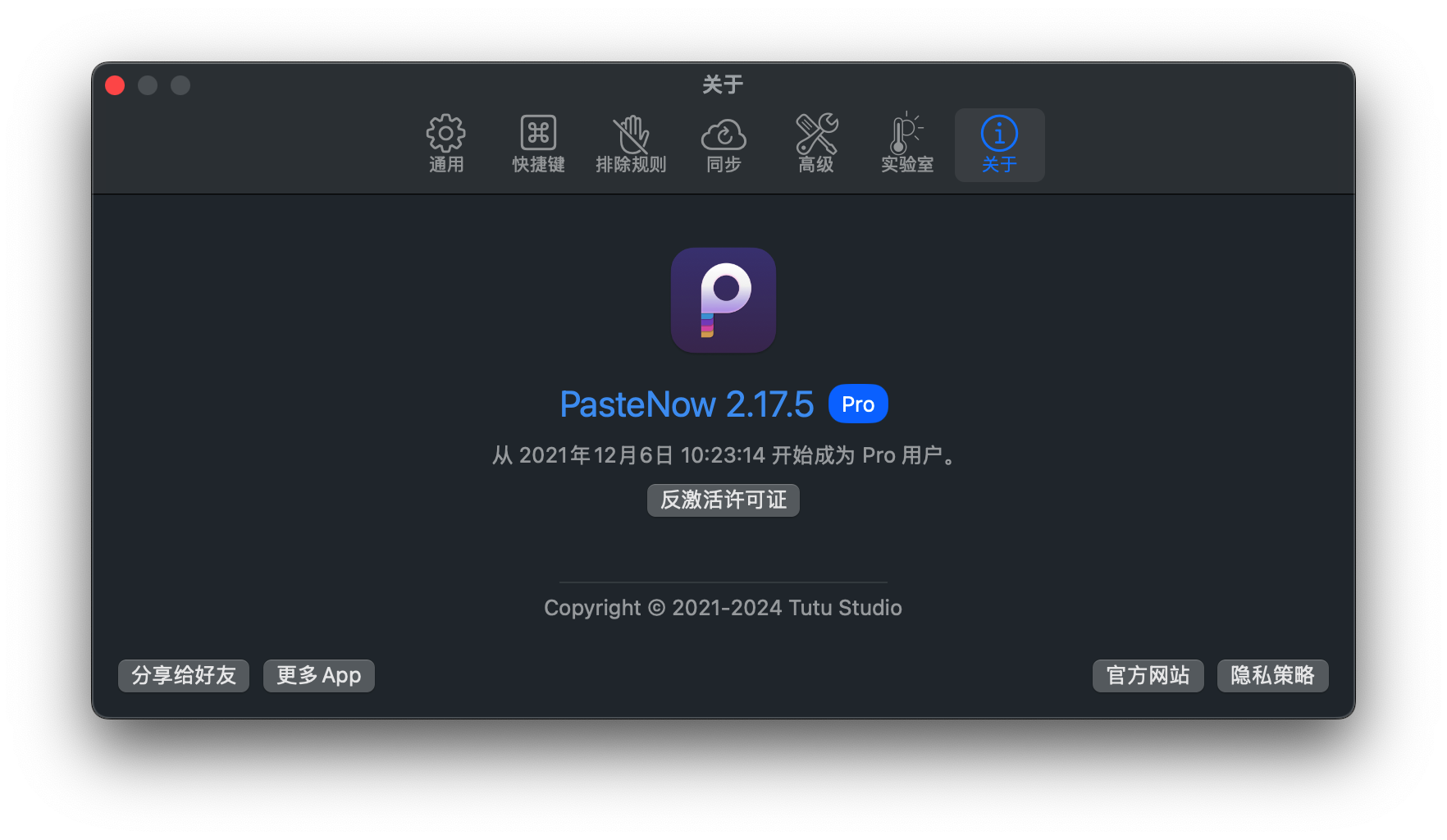This screenshot has height=840, width=1447.
Task: Click the Pro activation date text
Action: coord(723,455)
